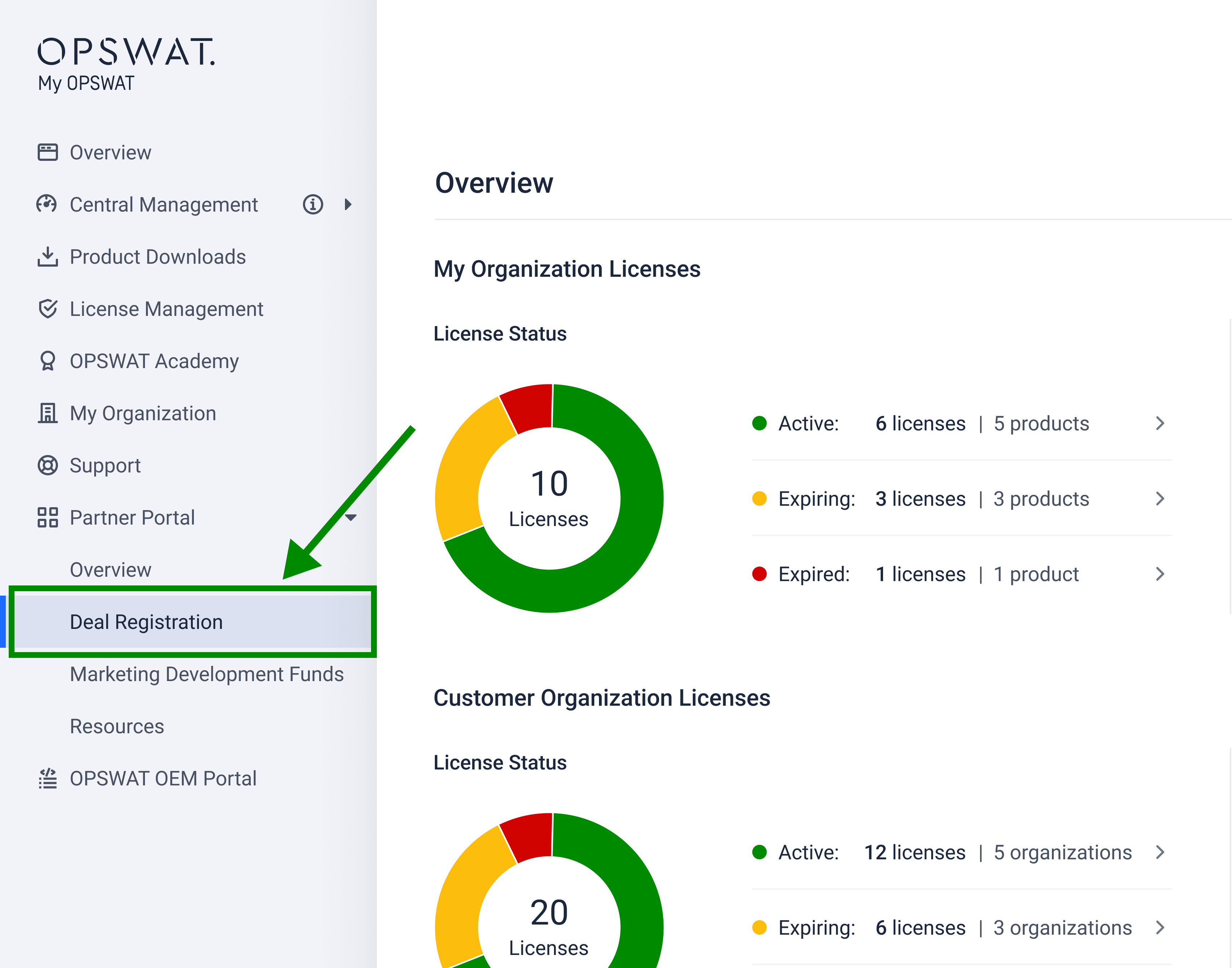This screenshot has width=1232, height=968.
Task: Click the Product Downloads download icon
Action: click(47, 256)
